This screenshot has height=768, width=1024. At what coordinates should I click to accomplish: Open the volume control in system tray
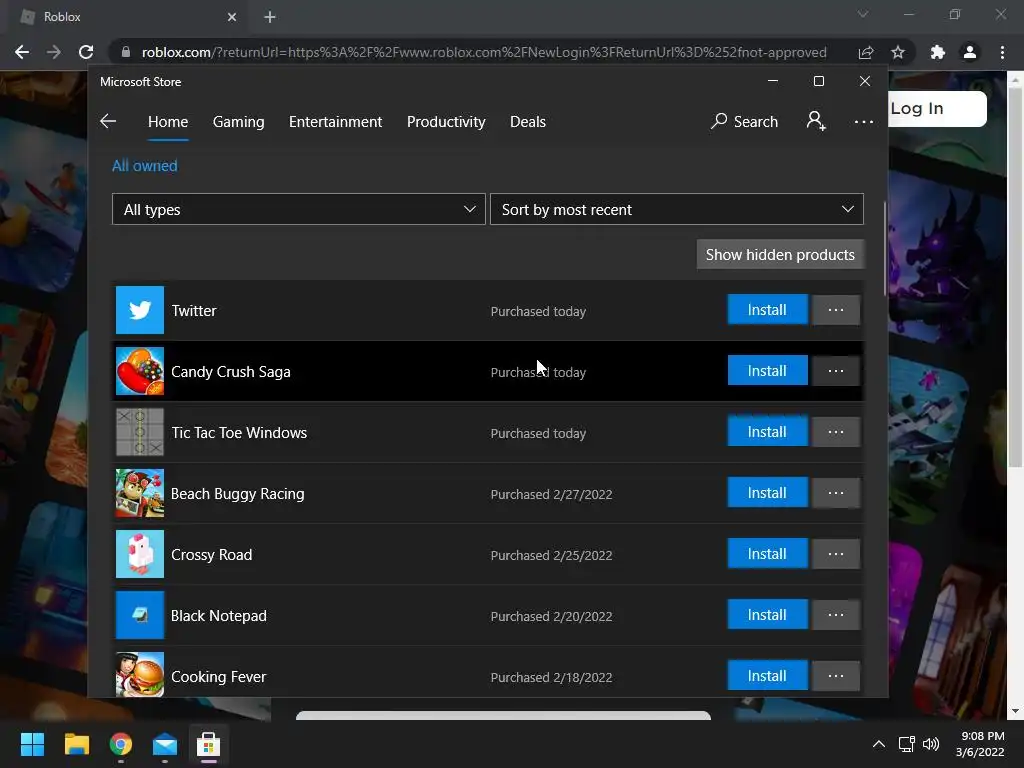[931, 744]
